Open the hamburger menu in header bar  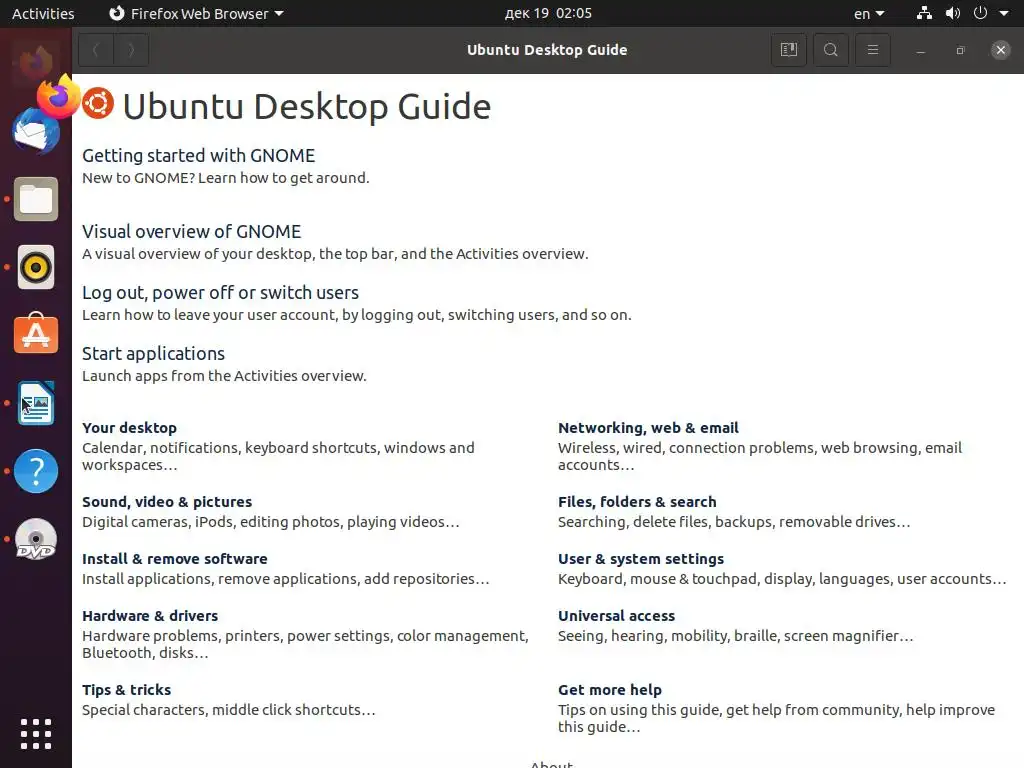pos(872,50)
